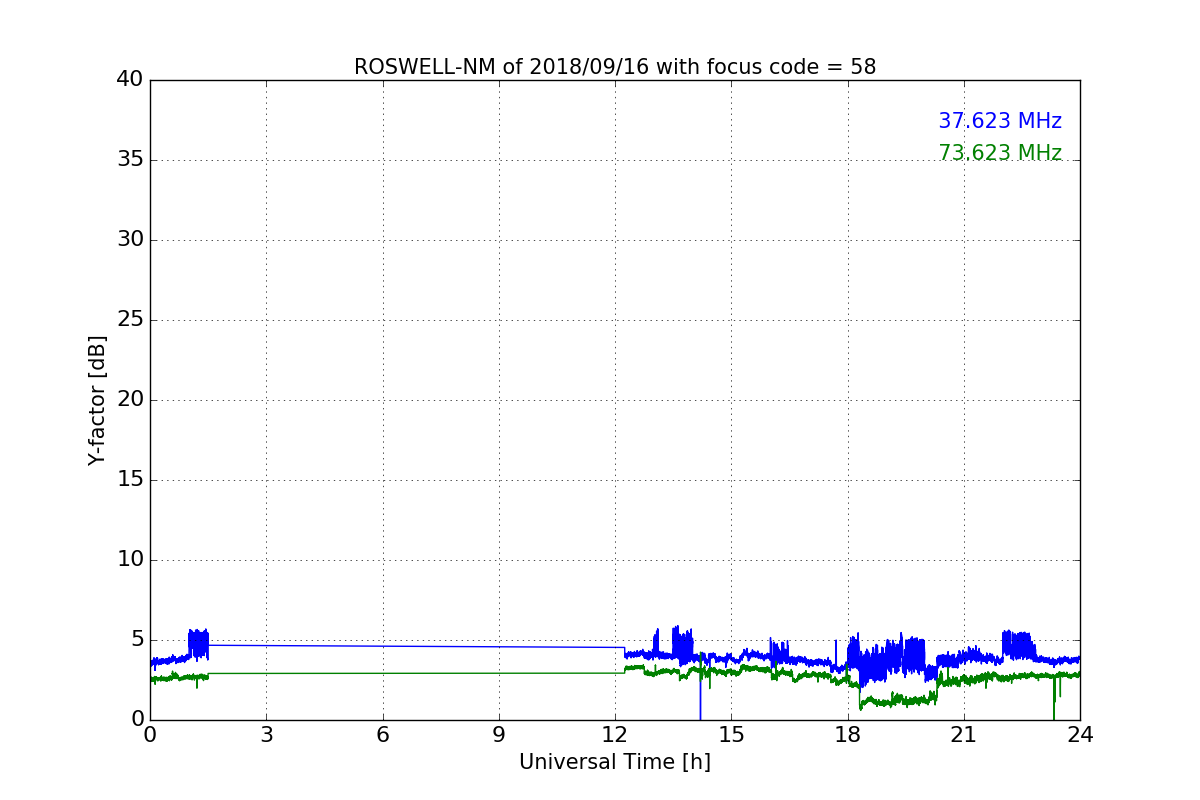Click the x-axis tick label 3
Viewport: 1200px width, 800px height.
click(266, 735)
